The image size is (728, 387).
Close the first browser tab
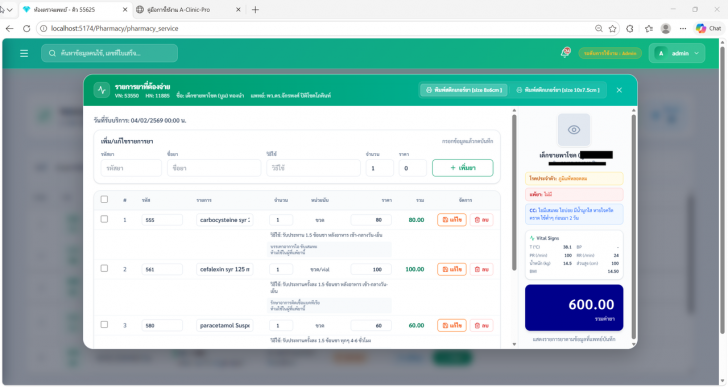point(125,10)
